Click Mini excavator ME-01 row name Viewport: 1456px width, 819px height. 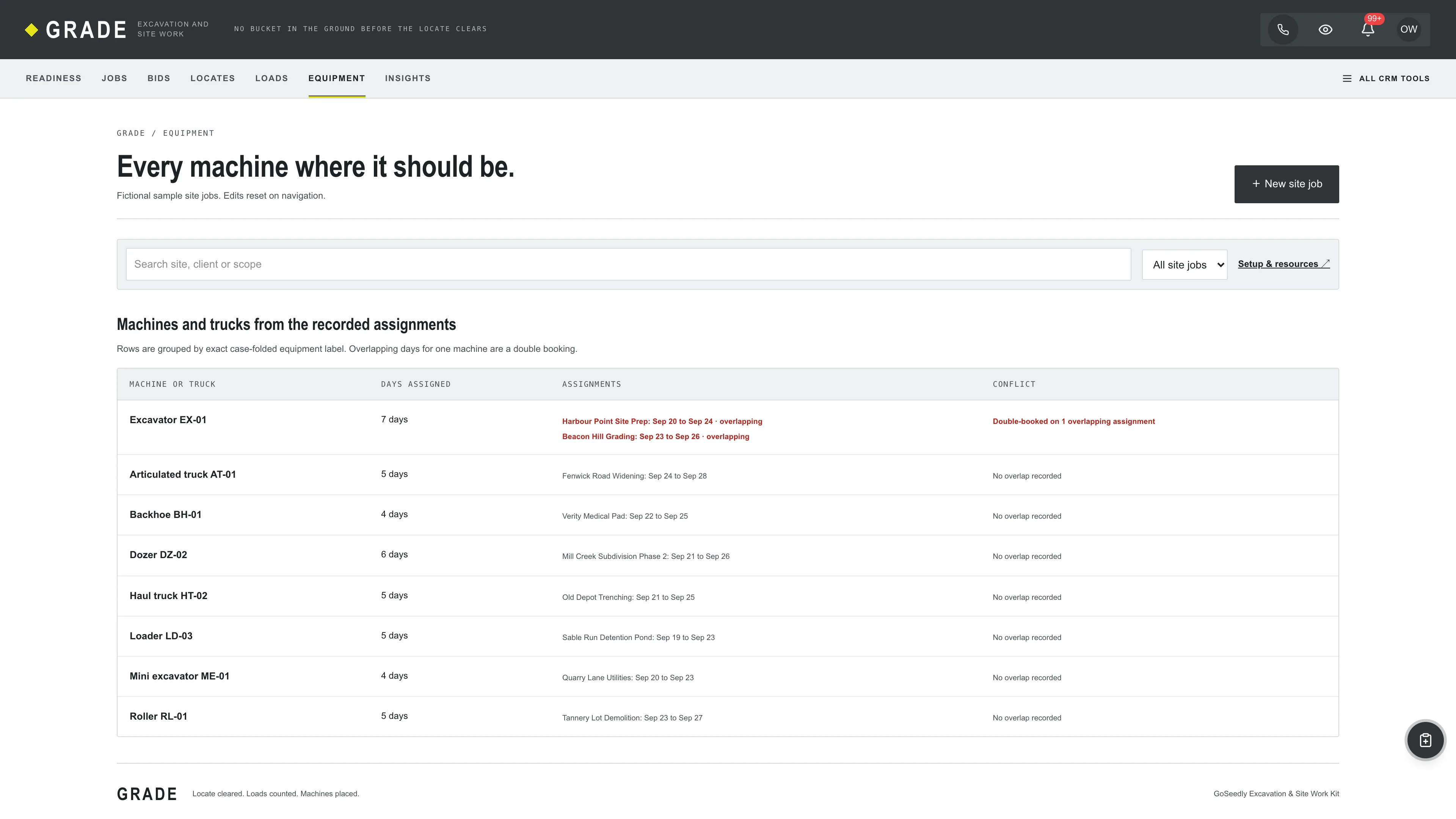pos(179,676)
